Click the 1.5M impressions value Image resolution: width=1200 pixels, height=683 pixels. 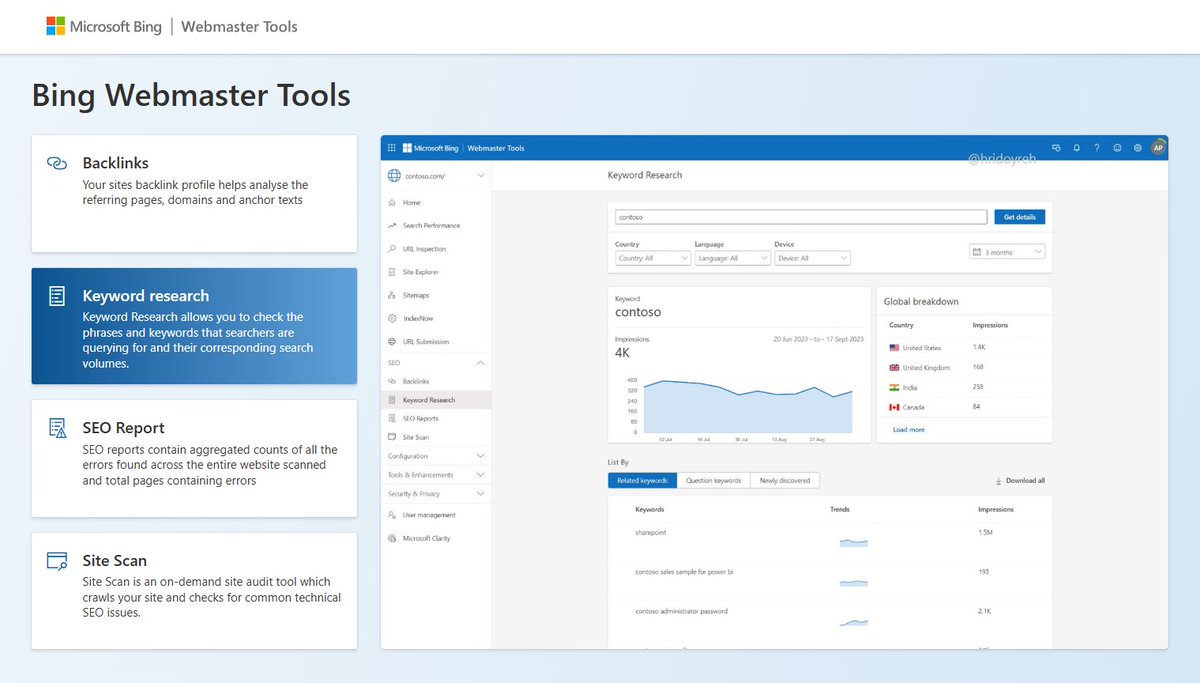(x=985, y=532)
